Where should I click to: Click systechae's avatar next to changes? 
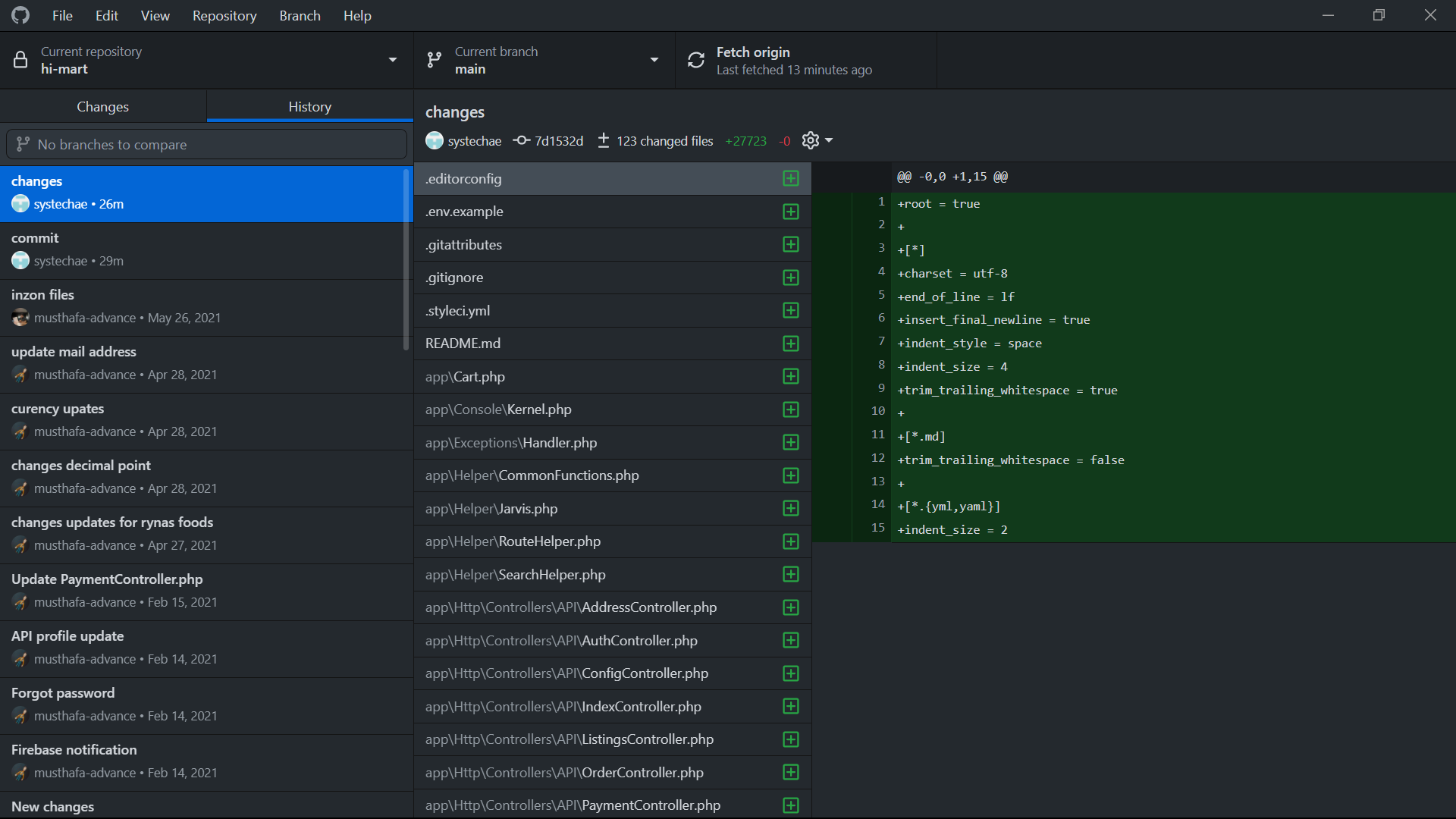[x=434, y=140]
